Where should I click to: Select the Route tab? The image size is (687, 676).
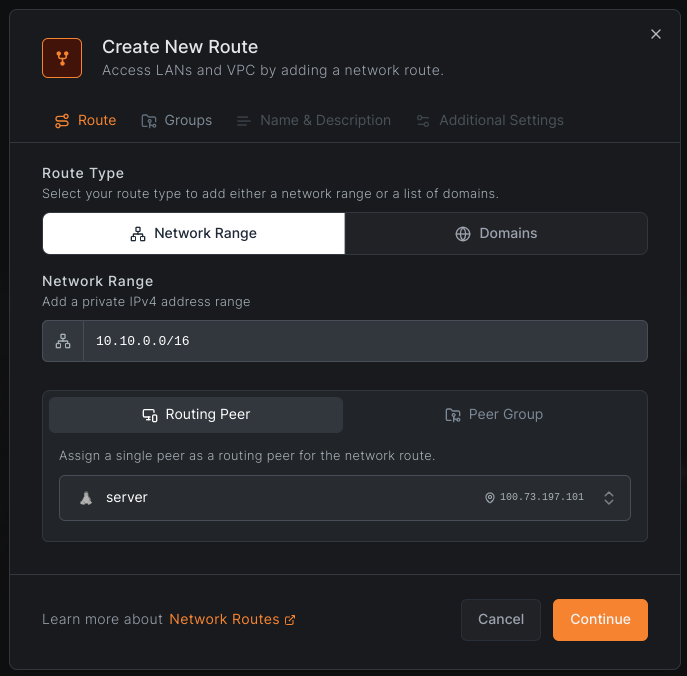point(85,120)
